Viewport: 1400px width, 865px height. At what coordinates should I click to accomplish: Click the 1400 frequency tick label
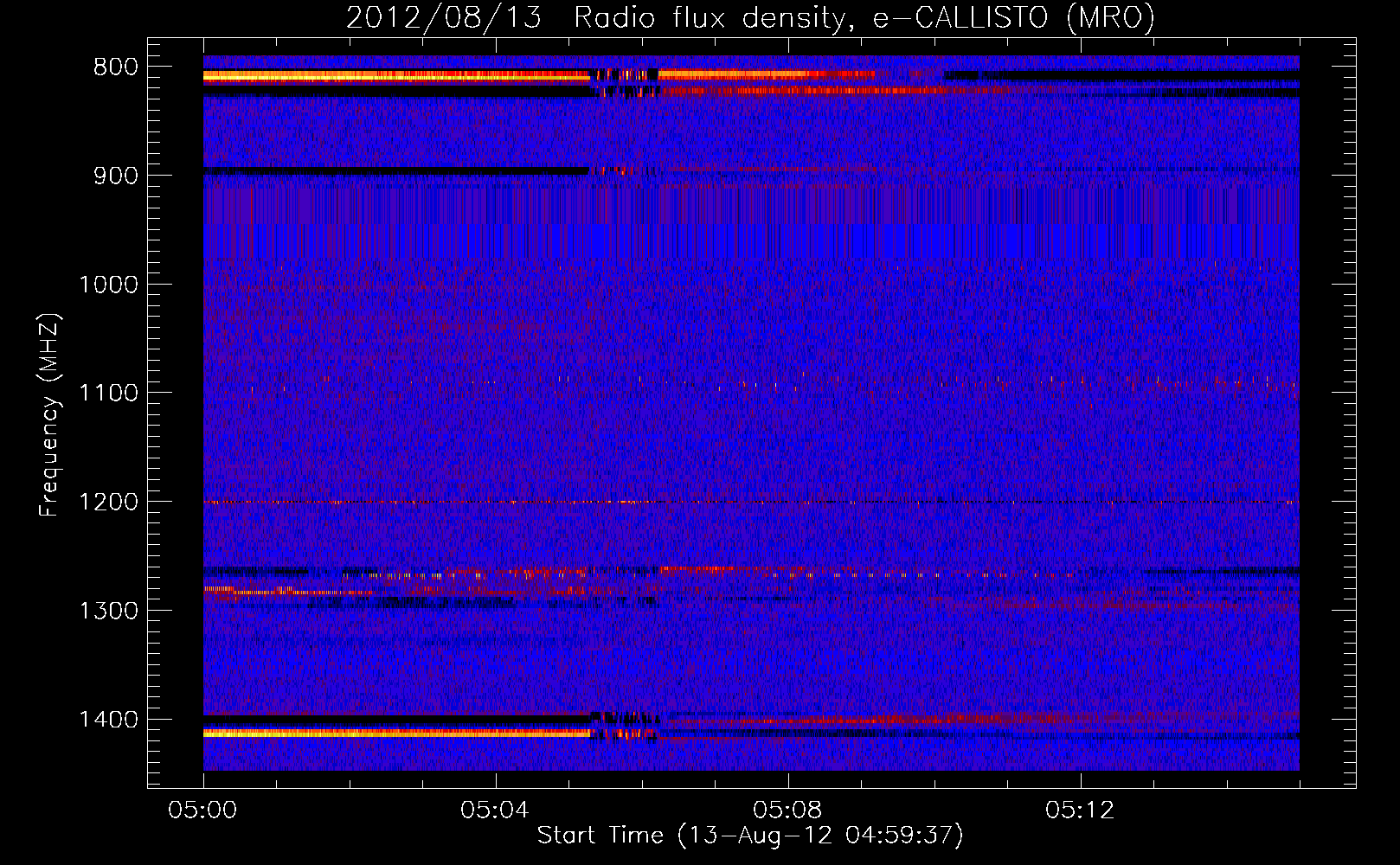(108, 720)
